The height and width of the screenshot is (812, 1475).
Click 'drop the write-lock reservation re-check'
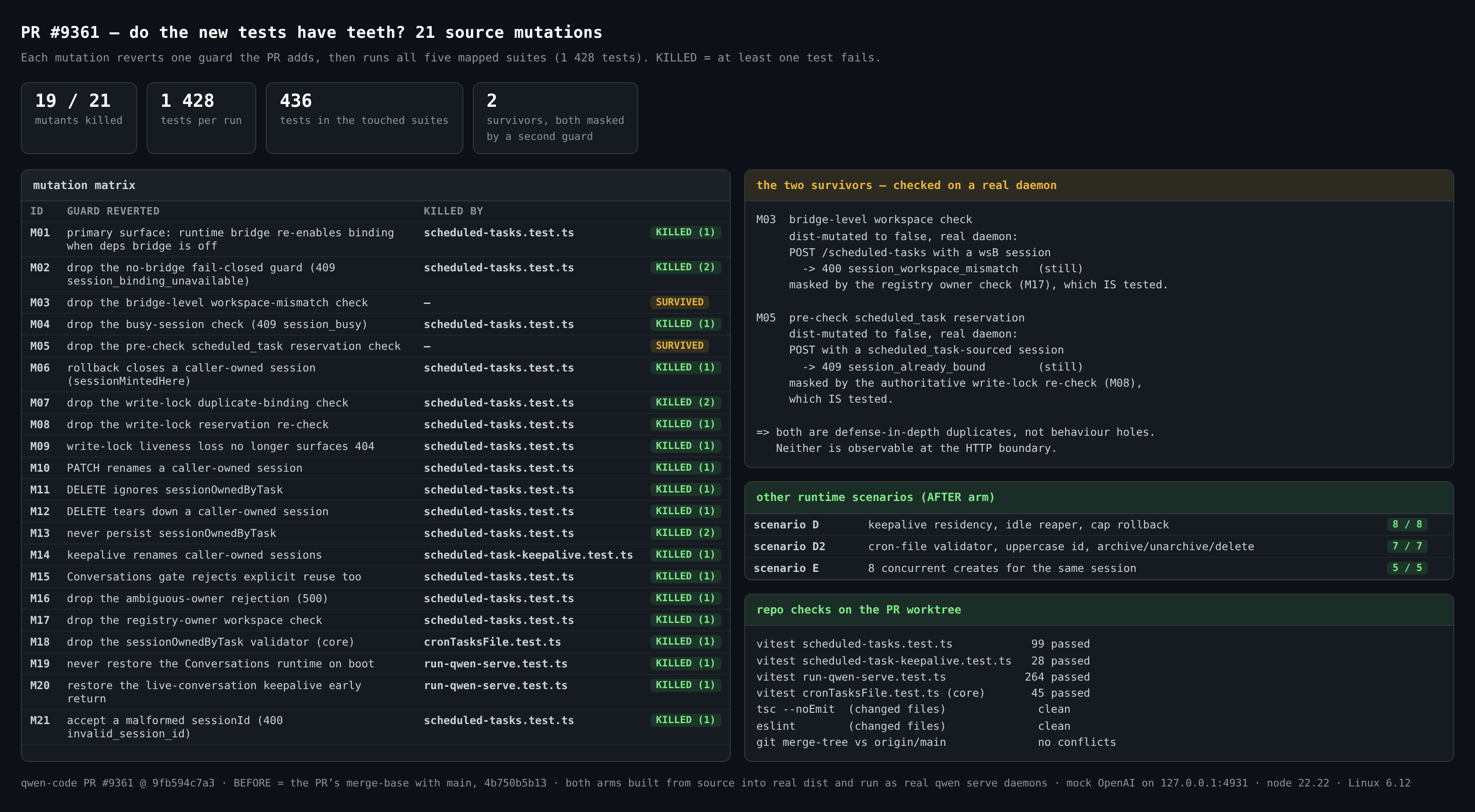point(198,424)
